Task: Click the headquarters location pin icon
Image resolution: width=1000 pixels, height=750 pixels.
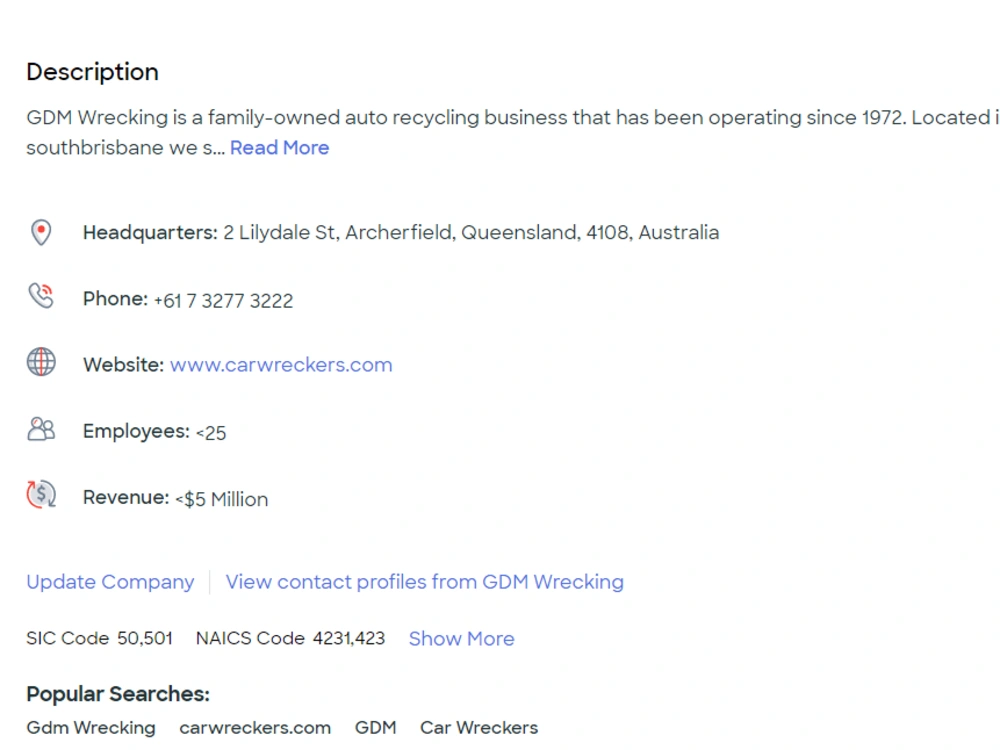Action: [x=41, y=233]
